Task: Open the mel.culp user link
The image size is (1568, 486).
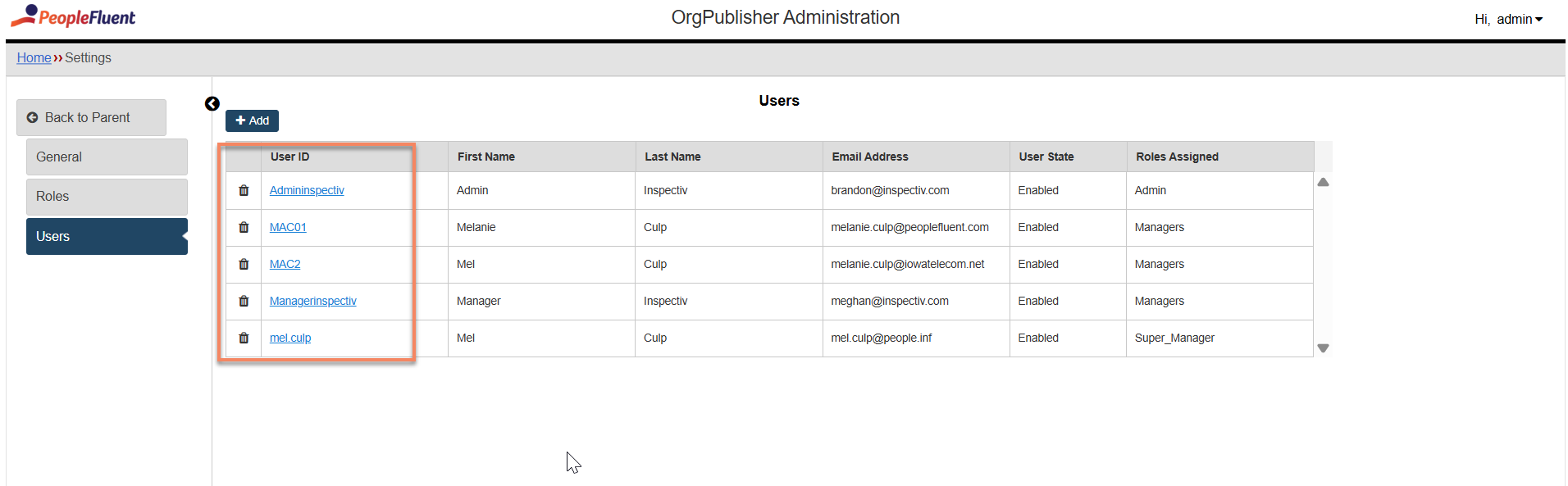Action: point(290,338)
